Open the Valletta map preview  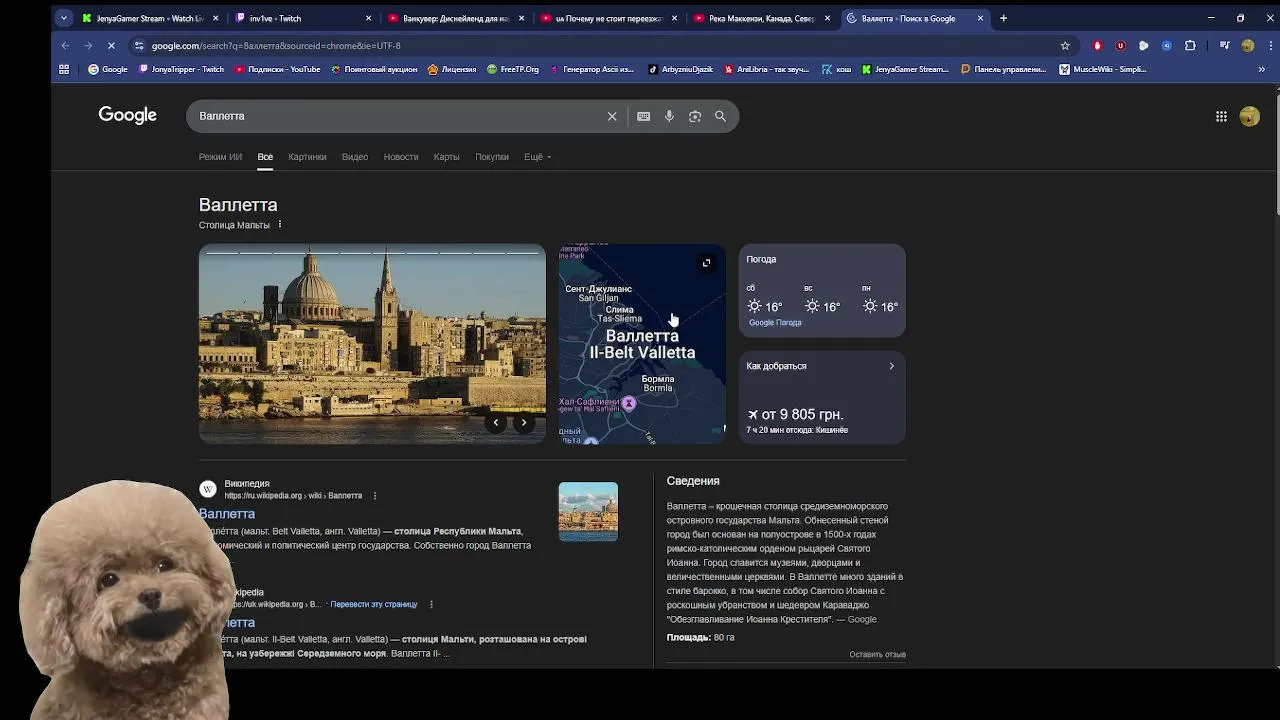point(642,343)
